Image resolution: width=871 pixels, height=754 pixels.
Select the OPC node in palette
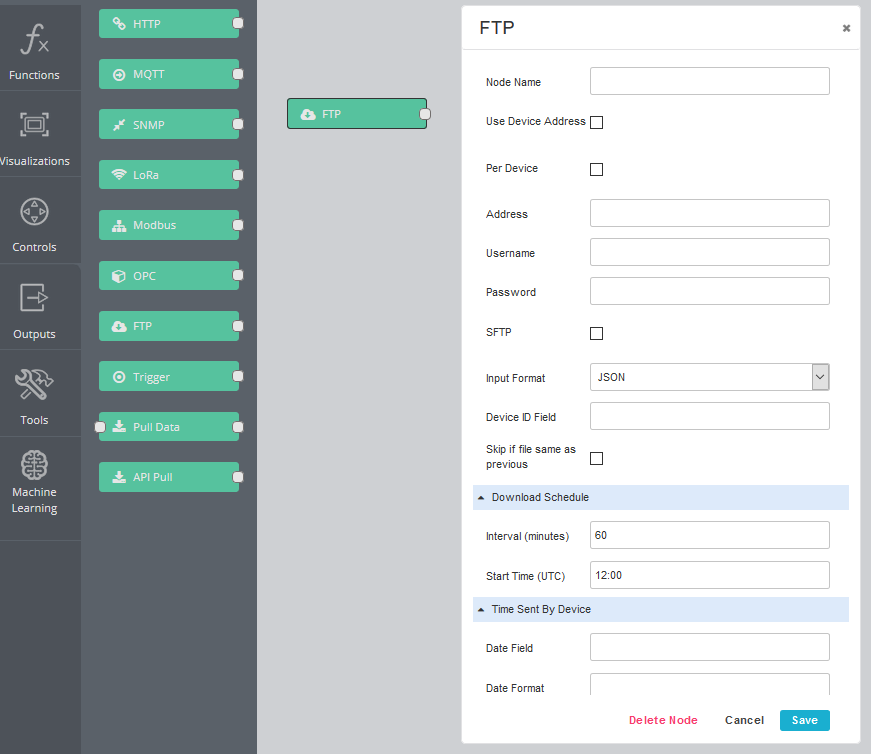point(169,275)
